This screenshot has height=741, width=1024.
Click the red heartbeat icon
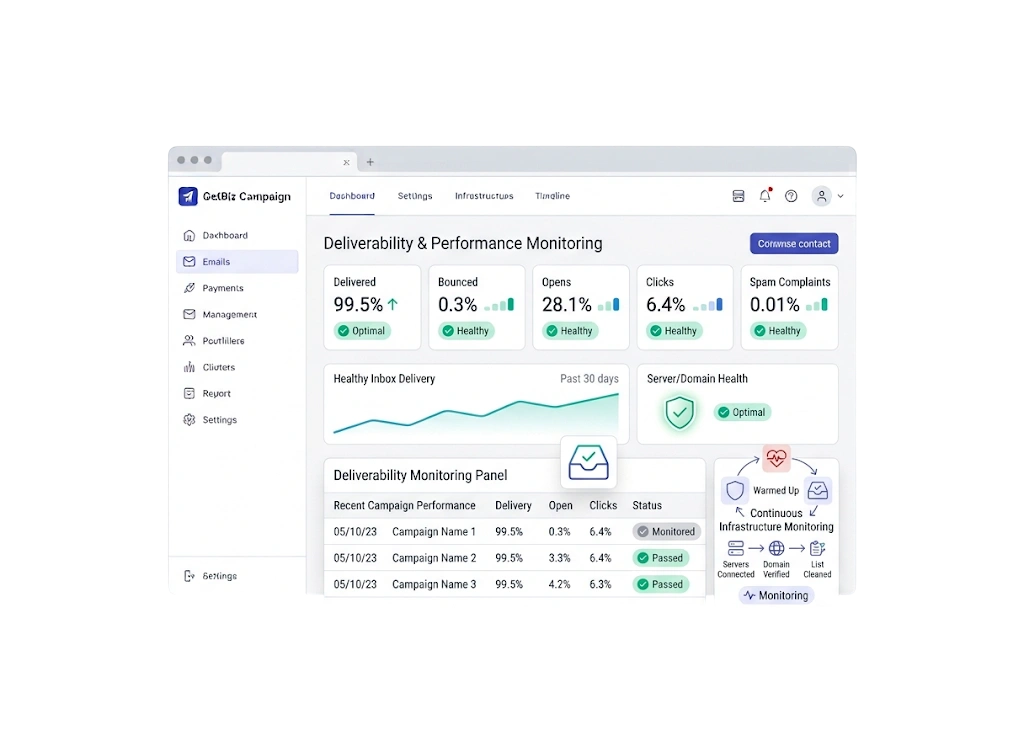[776, 458]
